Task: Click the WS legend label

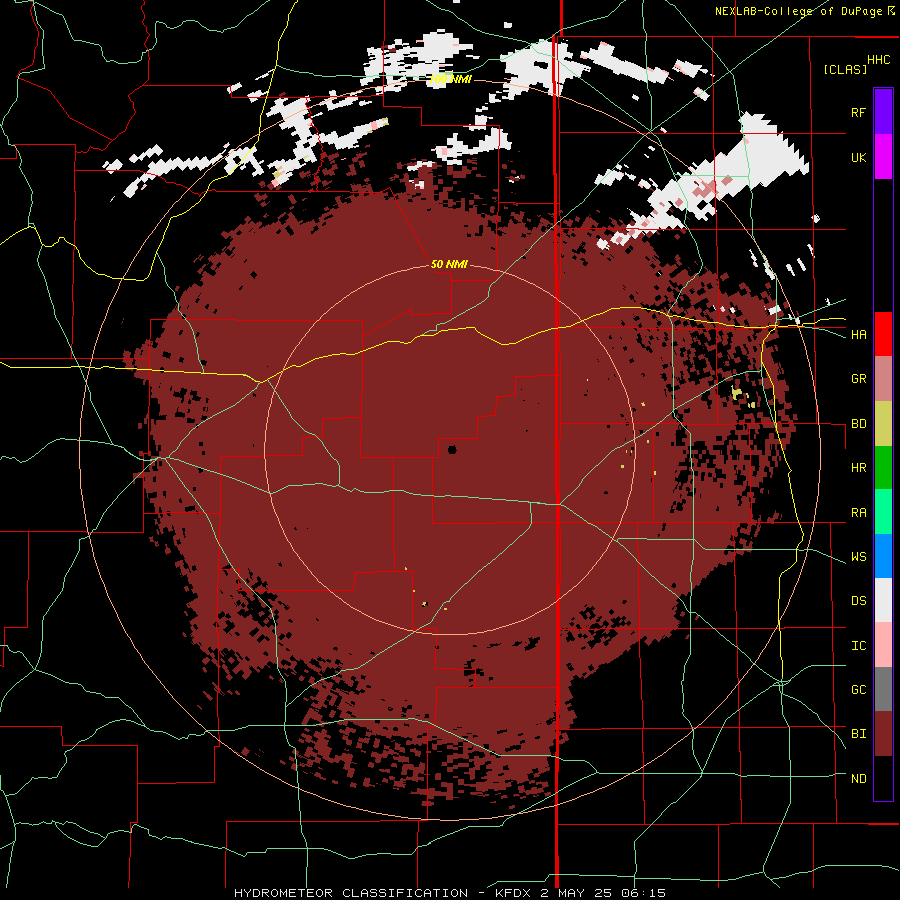Action: click(858, 557)
